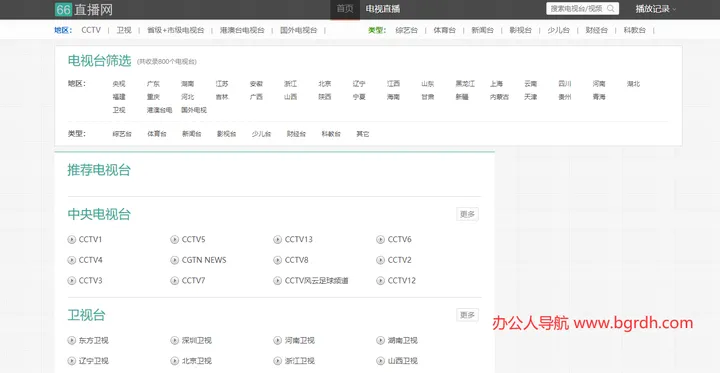Click the play icon next to 湖南卫视
The image size is (720, 373).
[x=380, y=340]
